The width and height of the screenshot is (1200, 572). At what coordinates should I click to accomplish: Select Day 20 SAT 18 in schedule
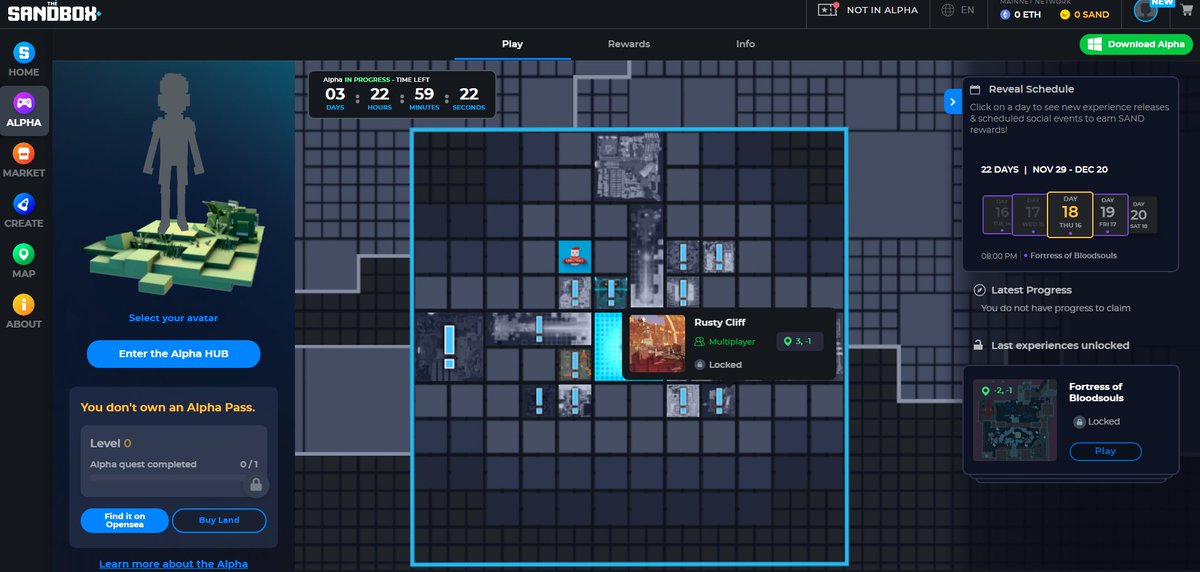(1140, 214)
